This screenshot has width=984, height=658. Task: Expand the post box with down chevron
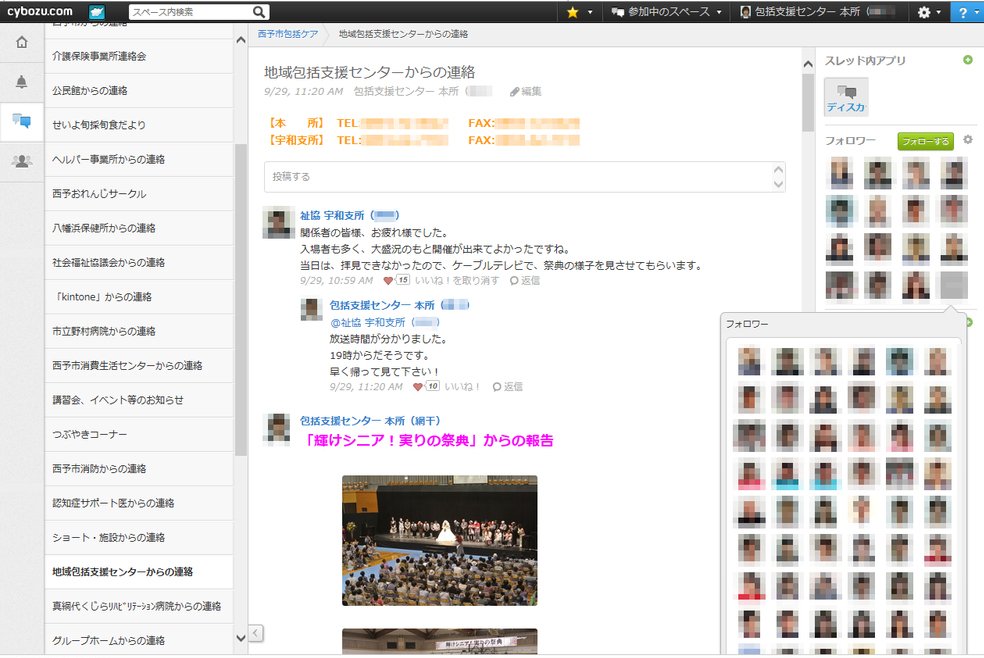point(778,184)
